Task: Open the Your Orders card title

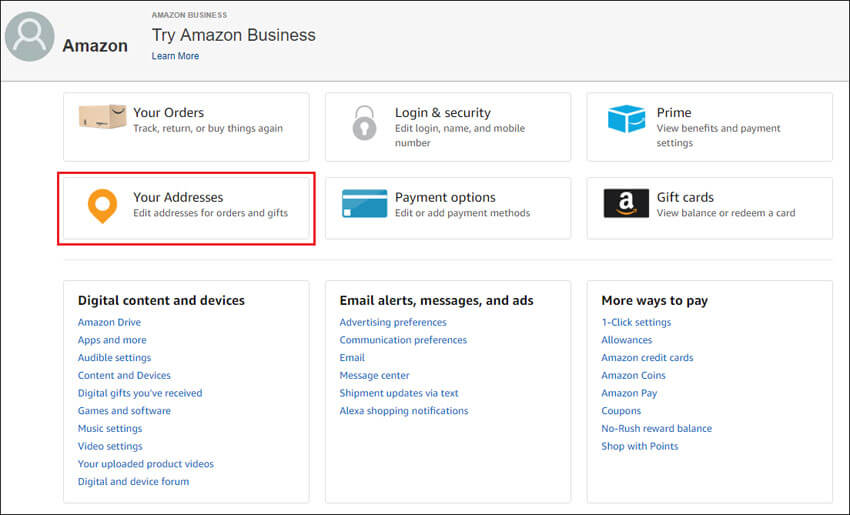Action: click(x=169, y=112)
